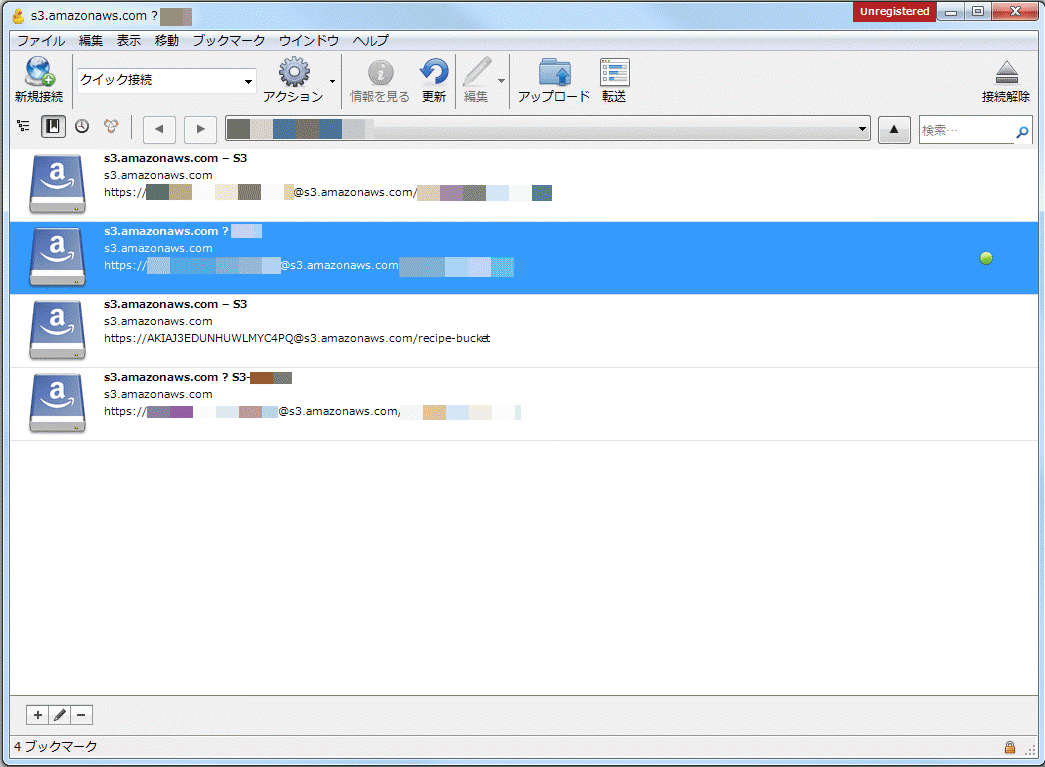The image size is (1045, 767).
Task: Click the Unregistered badge in title bar
Action: click(x=894, y=11)
